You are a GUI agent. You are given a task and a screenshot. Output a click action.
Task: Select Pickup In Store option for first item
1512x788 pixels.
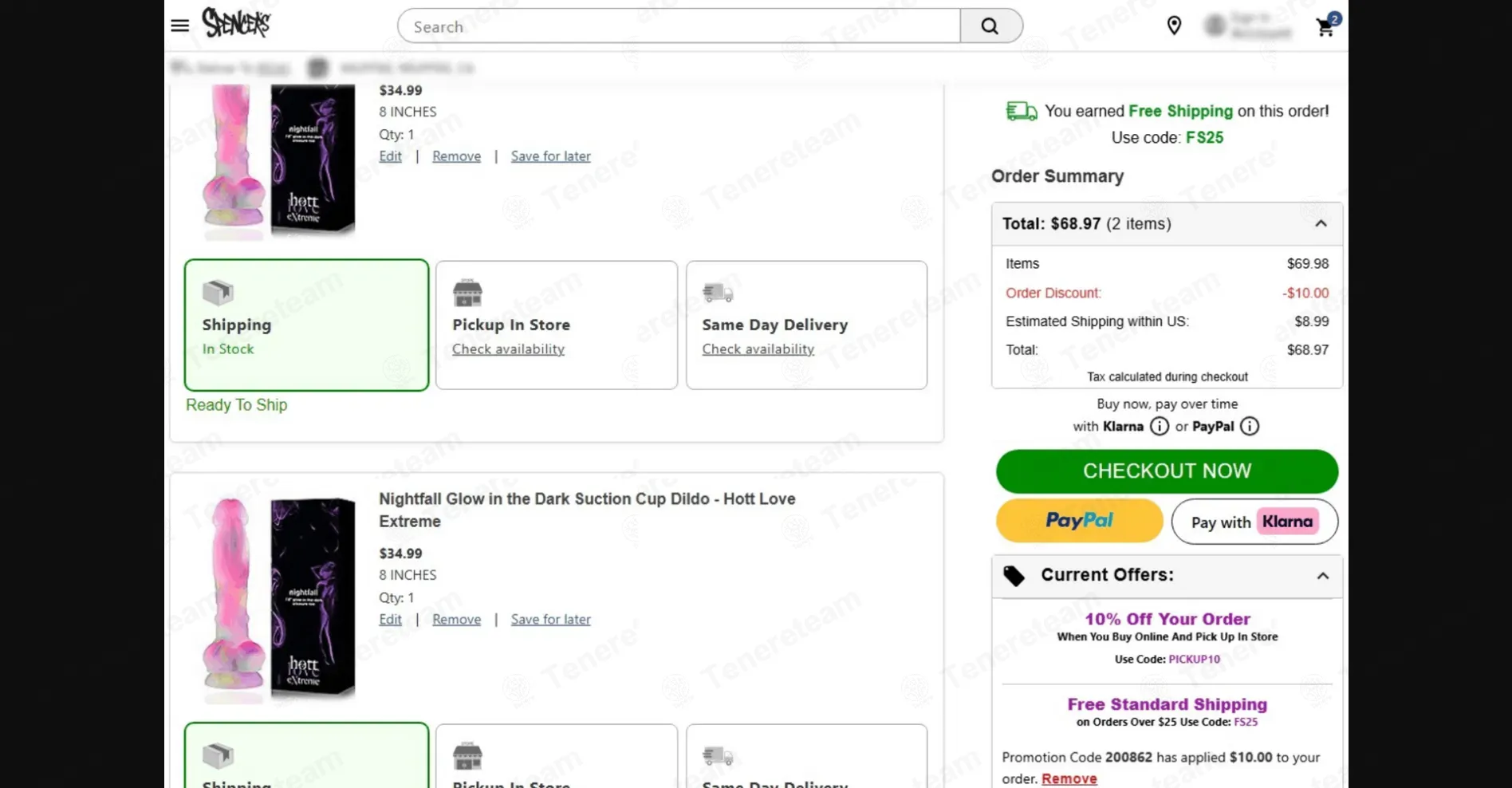click(557, 325)
